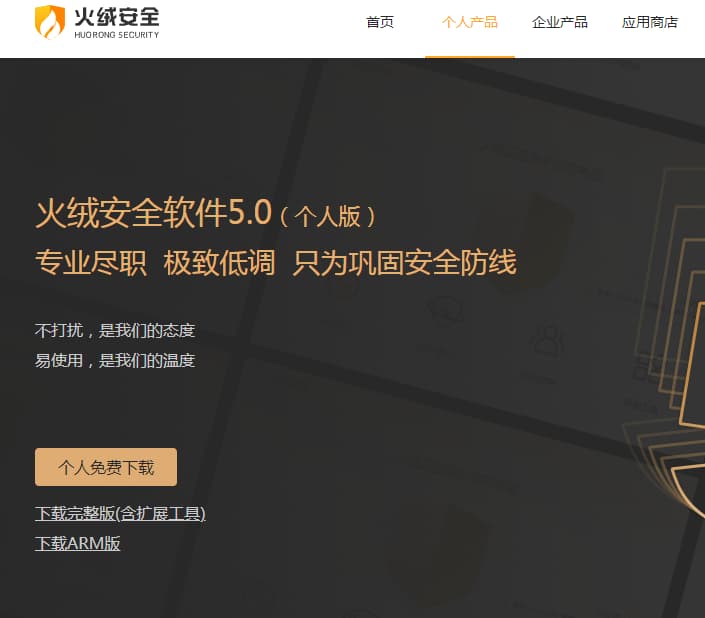Image resolution: width=705 pixels, height=618 pixels.
Task: Click the 不打扰，是我们的态度 tagline
Action: click(x=115, y=330)
